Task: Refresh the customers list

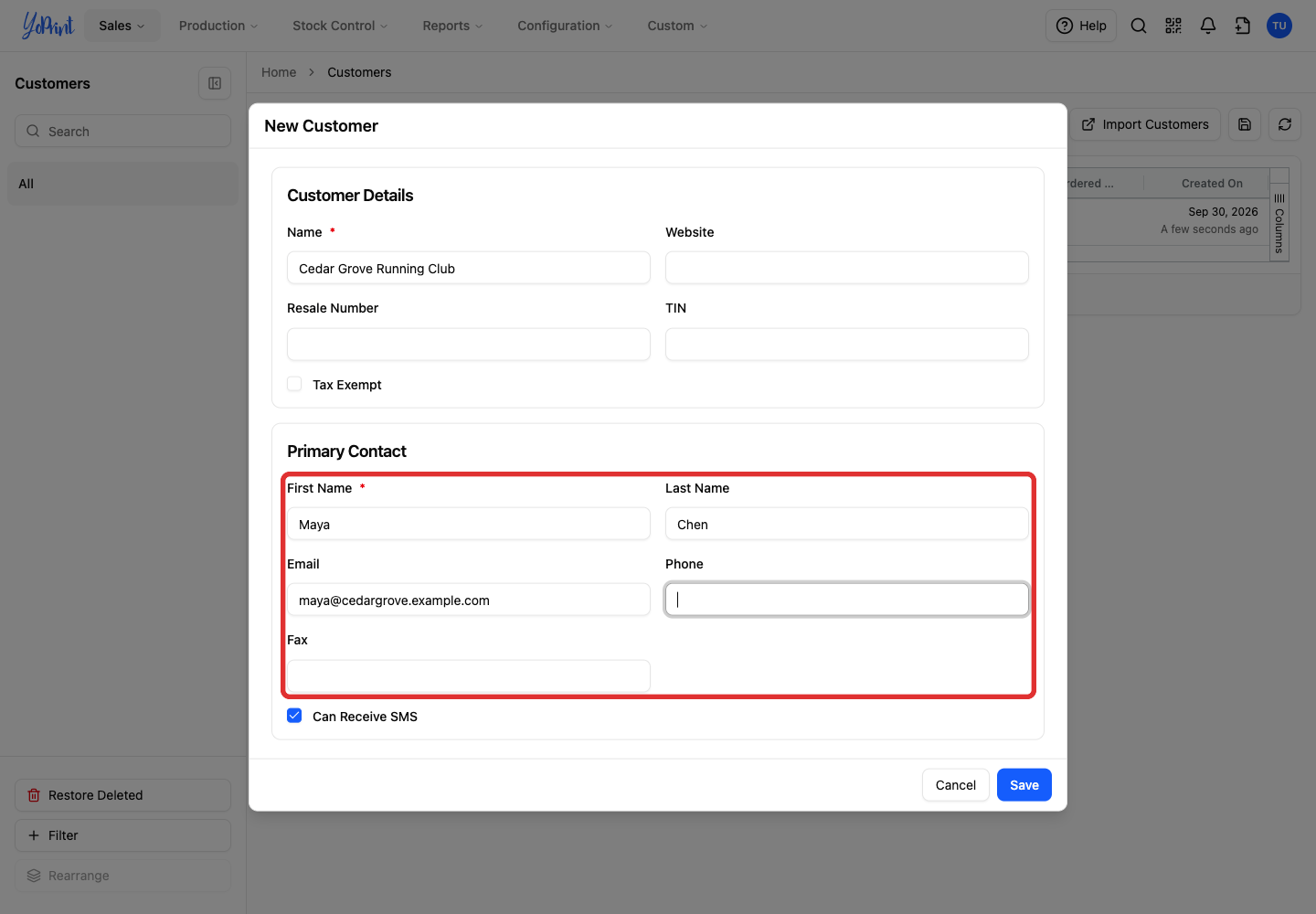Action: (x=1285, y=124)
